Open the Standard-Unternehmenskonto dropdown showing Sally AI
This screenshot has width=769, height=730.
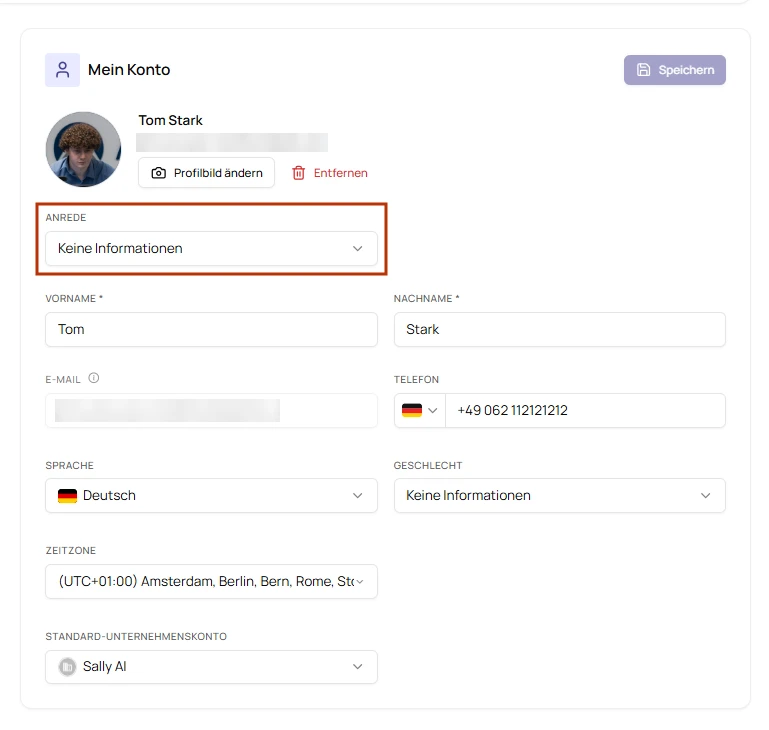[211, 667]
